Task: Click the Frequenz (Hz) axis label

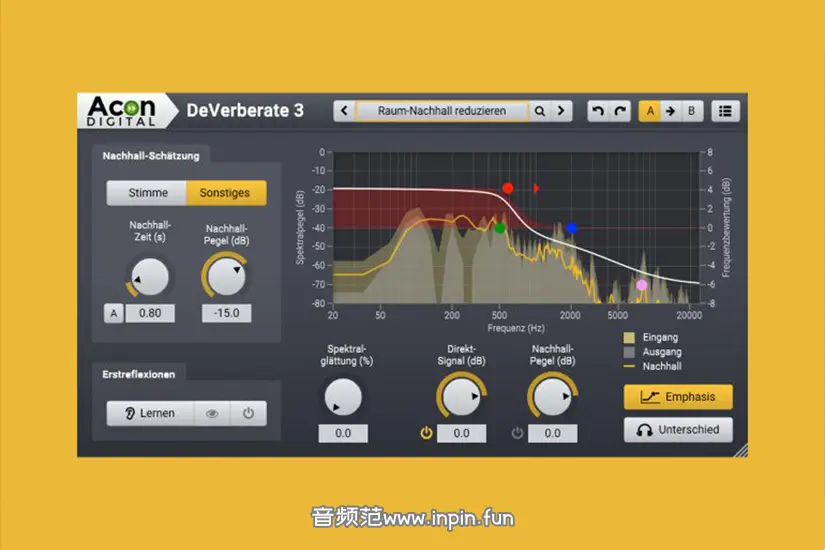Action: (516, 328)
